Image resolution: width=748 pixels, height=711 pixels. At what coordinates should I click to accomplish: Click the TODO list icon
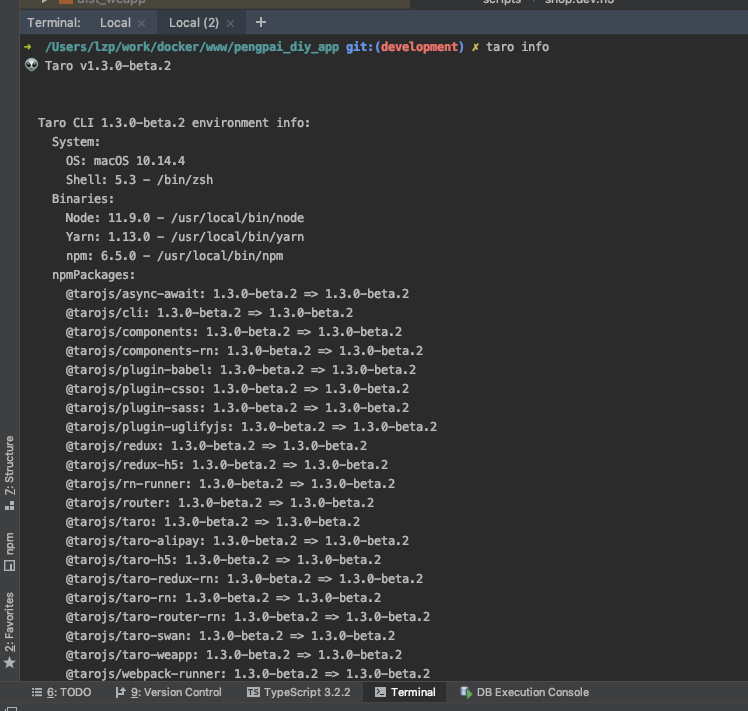click(x=37, y=692)
